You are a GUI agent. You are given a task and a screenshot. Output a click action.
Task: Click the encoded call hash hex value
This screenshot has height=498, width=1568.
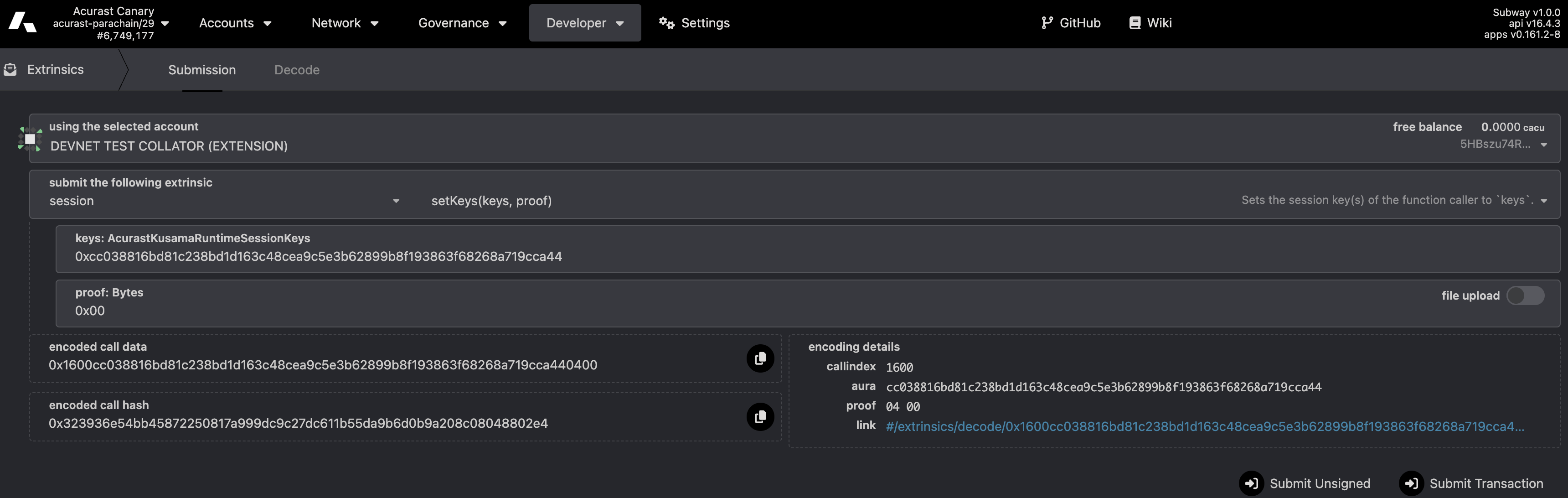point(298,423)
